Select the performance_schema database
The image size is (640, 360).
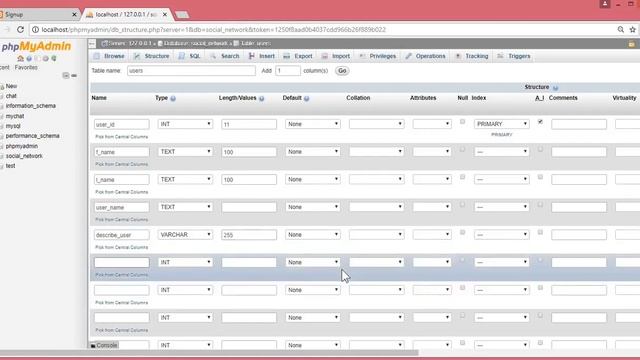pos(33,136)
